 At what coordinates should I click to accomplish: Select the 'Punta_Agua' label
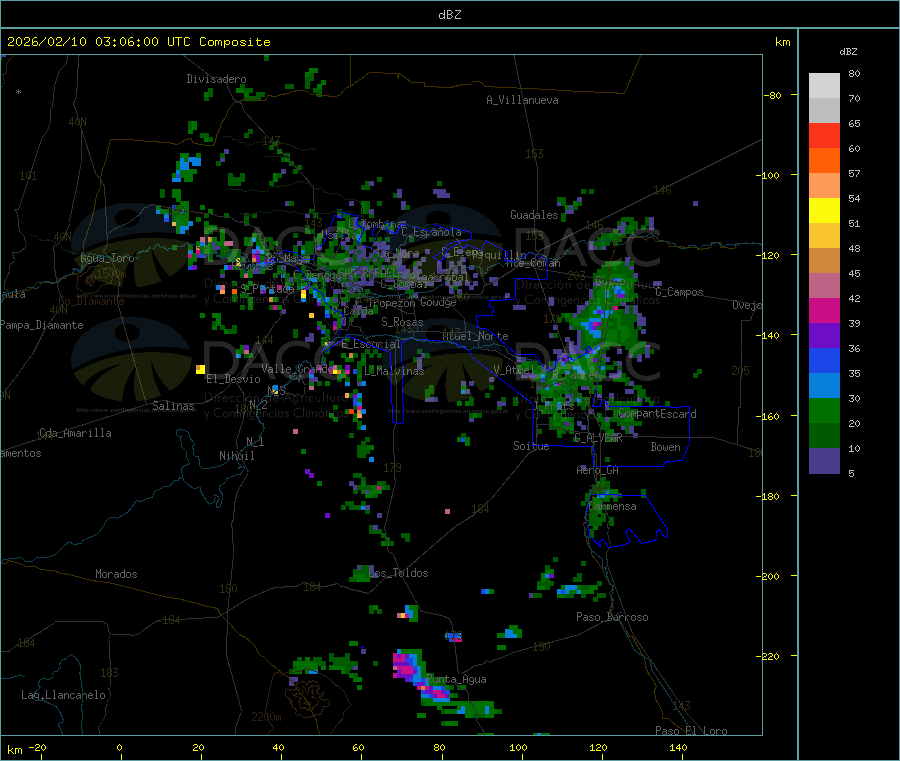(456, 679)
